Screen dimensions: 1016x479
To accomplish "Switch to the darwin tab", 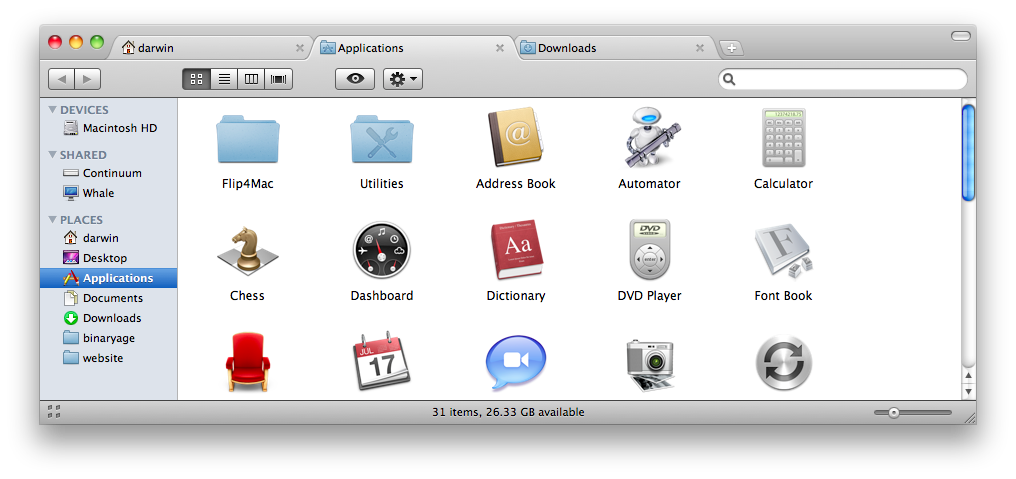I will pos(211,48).
